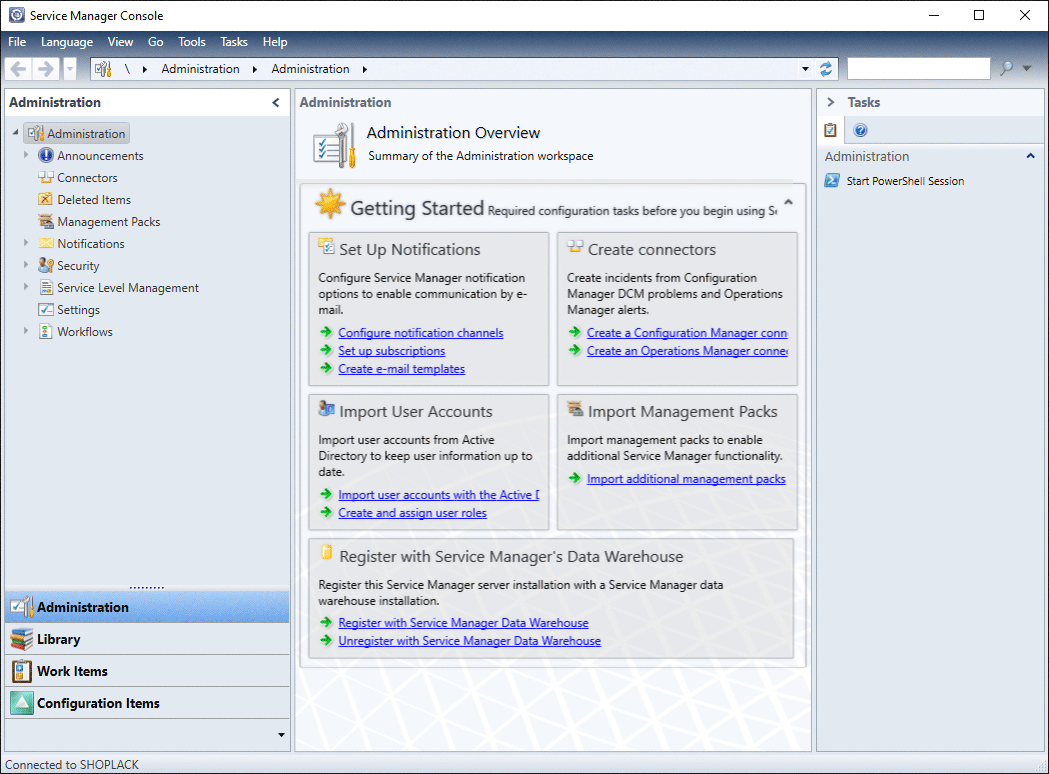
Task: Open the Set up subscriptions link
Action: pos(391,351)
